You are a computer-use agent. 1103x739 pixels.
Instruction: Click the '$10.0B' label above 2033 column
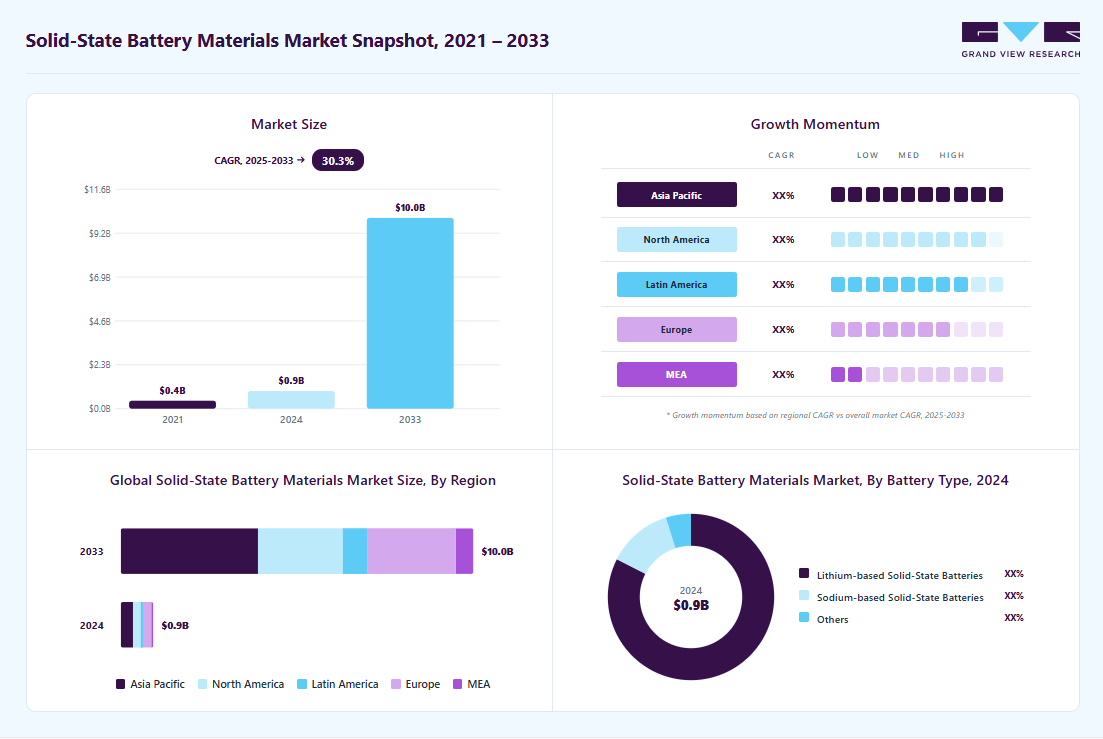click(x=410, y=207)
